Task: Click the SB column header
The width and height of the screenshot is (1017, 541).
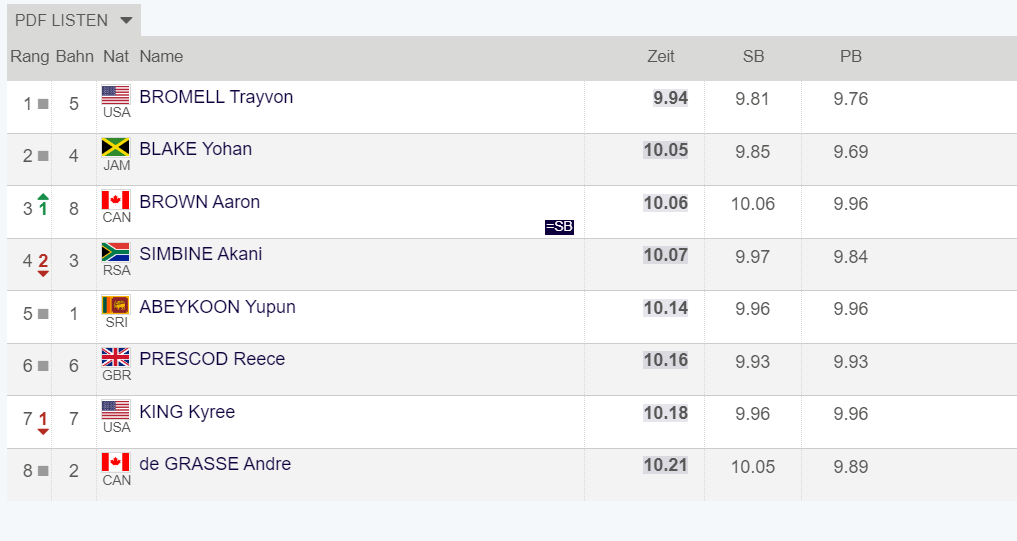Action: point(753,56)
